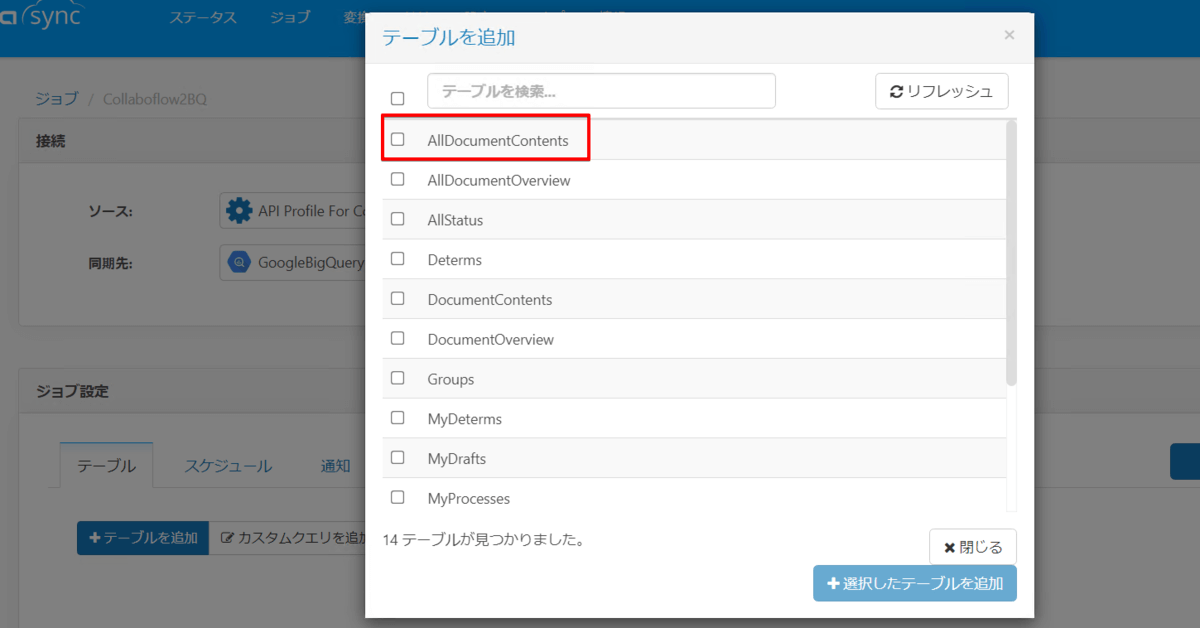Select the AllDocumentContents row text
The height and width of the screenshot is (628, 1200).
[x=497, y=141]
